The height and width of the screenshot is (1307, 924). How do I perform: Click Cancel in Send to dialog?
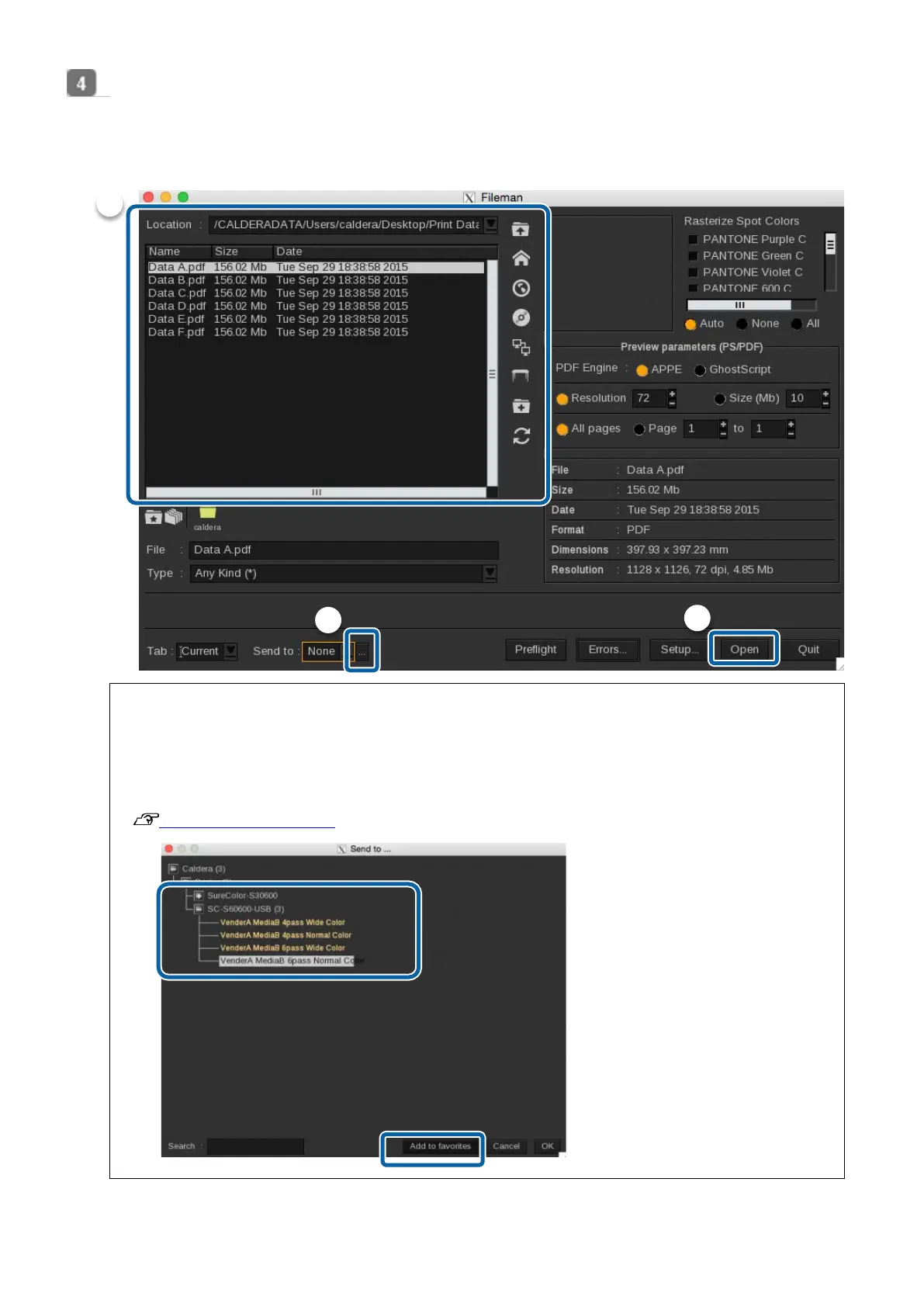click(506, 1146)
